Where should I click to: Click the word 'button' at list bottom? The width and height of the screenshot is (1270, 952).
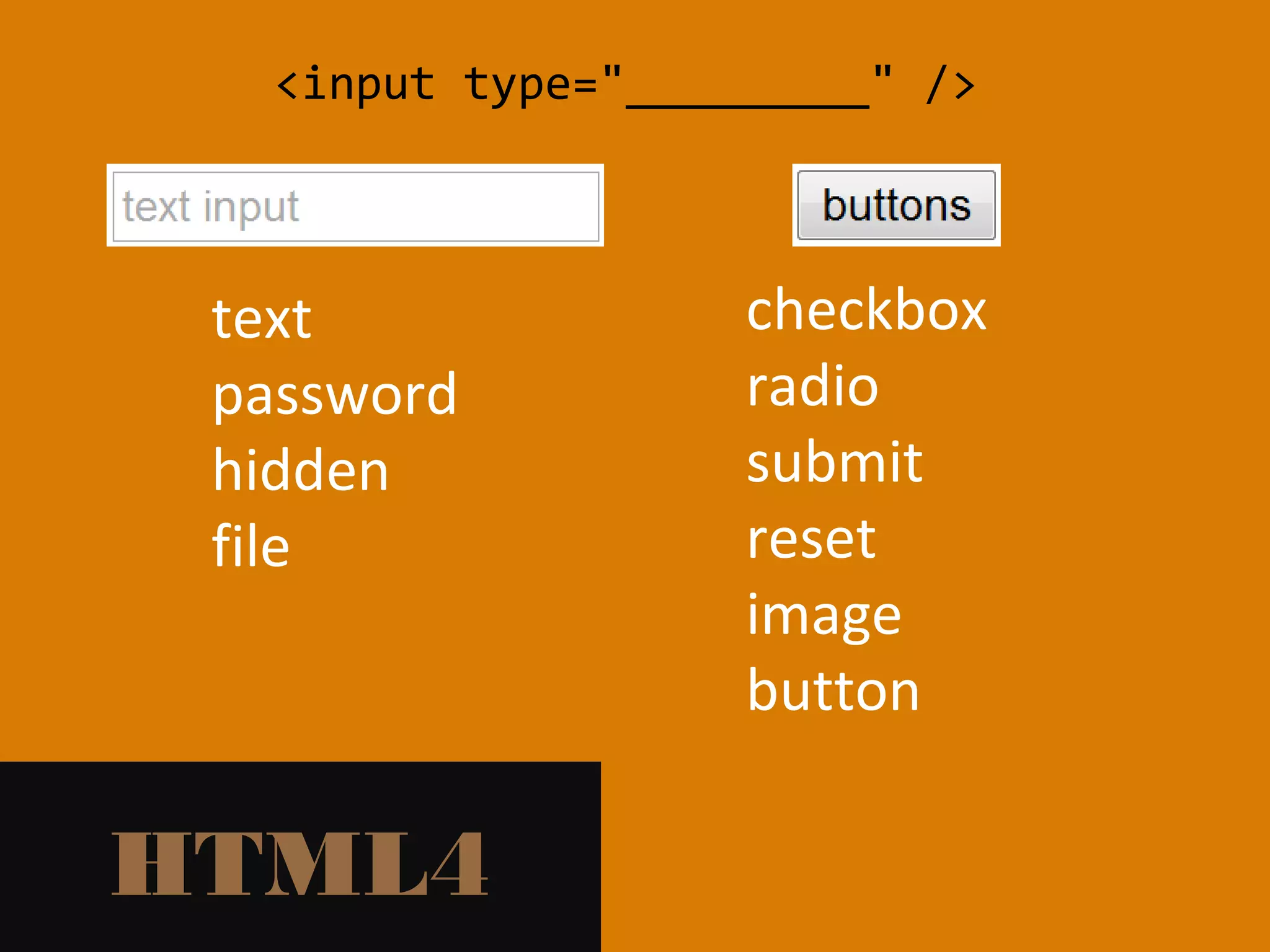(x=833, y=690)
